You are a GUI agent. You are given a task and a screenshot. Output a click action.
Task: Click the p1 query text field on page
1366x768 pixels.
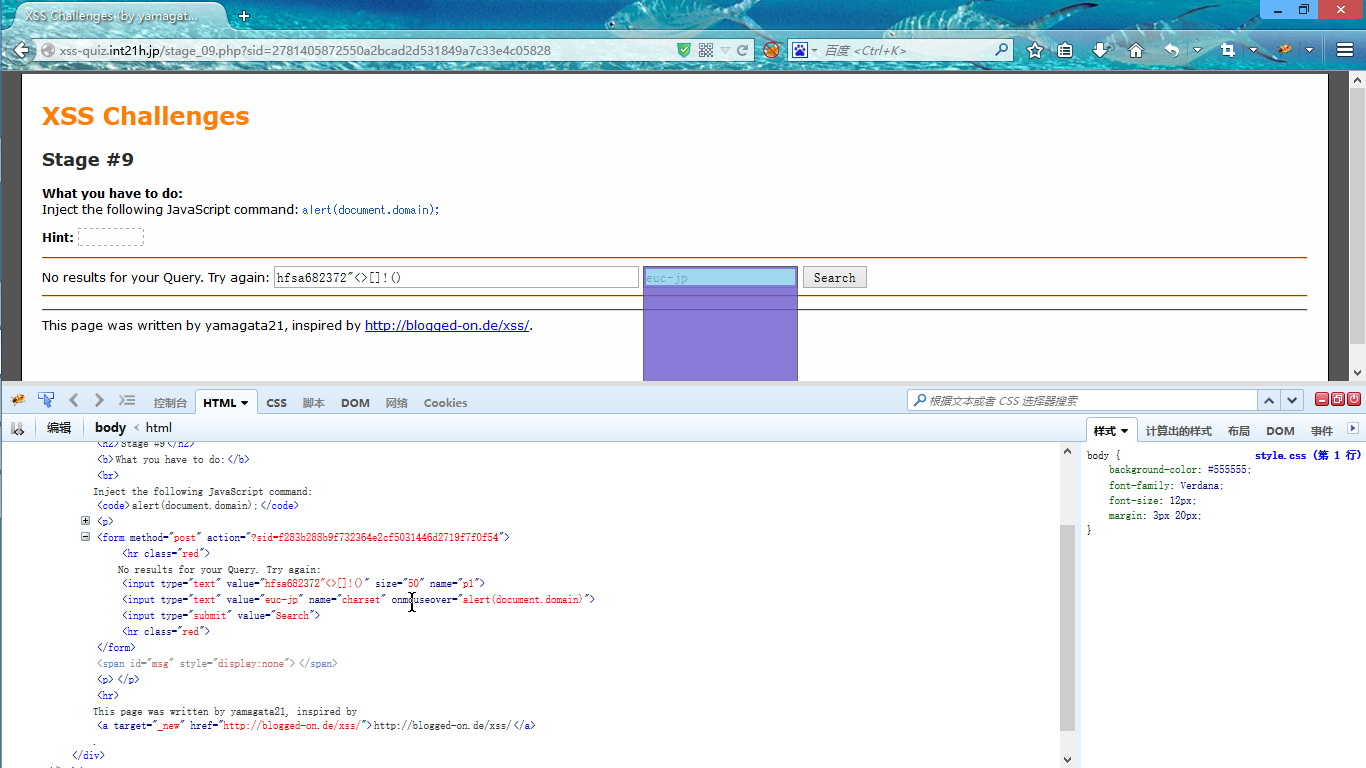456,277
